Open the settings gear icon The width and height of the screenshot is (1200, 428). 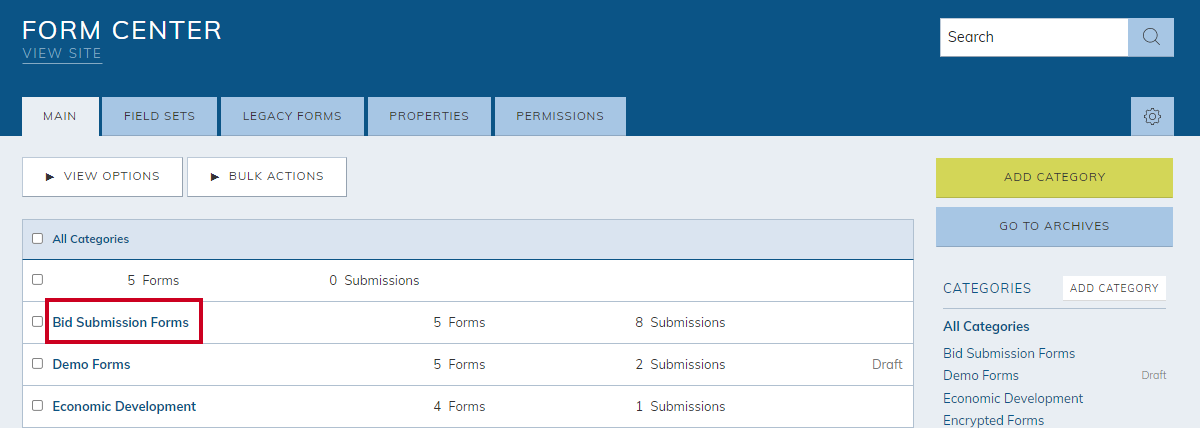[1152, 116]
